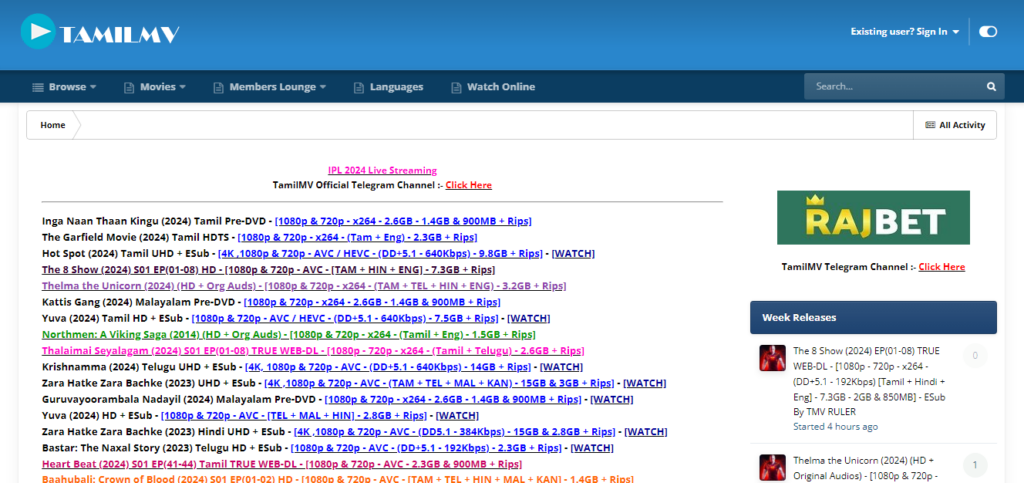Open Thalaimai Seyalagam S01 link
1024x483 pixels.
(x=313, y=351)
